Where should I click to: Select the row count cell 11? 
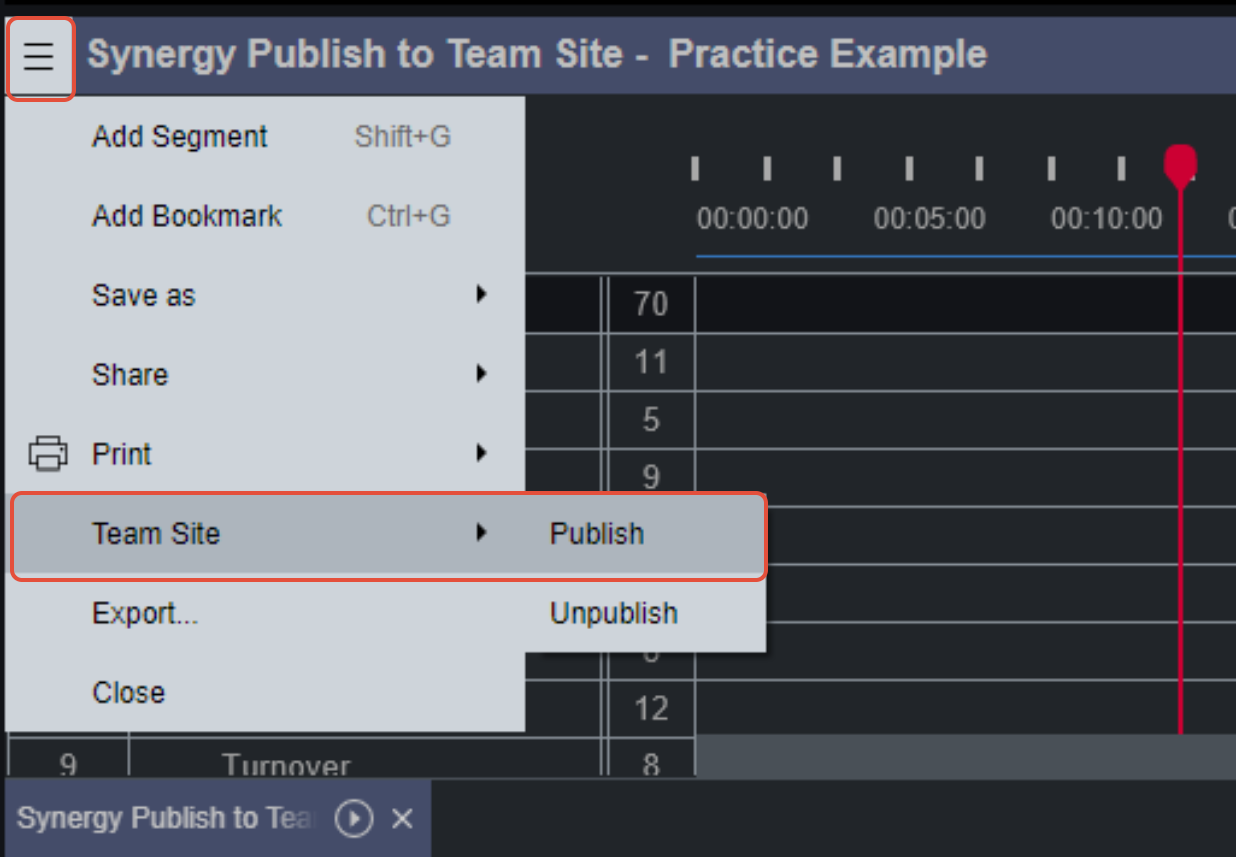click(x=651, y=362)
